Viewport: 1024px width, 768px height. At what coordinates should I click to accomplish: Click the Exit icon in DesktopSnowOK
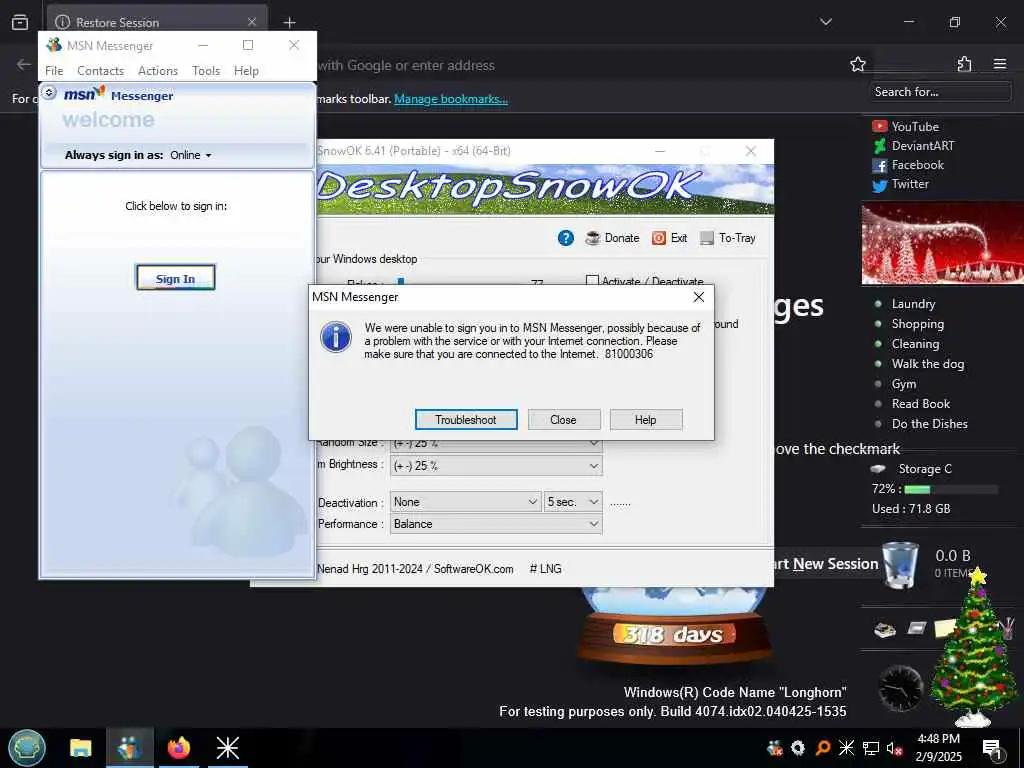pyautogui.click(x=659, y=238)
